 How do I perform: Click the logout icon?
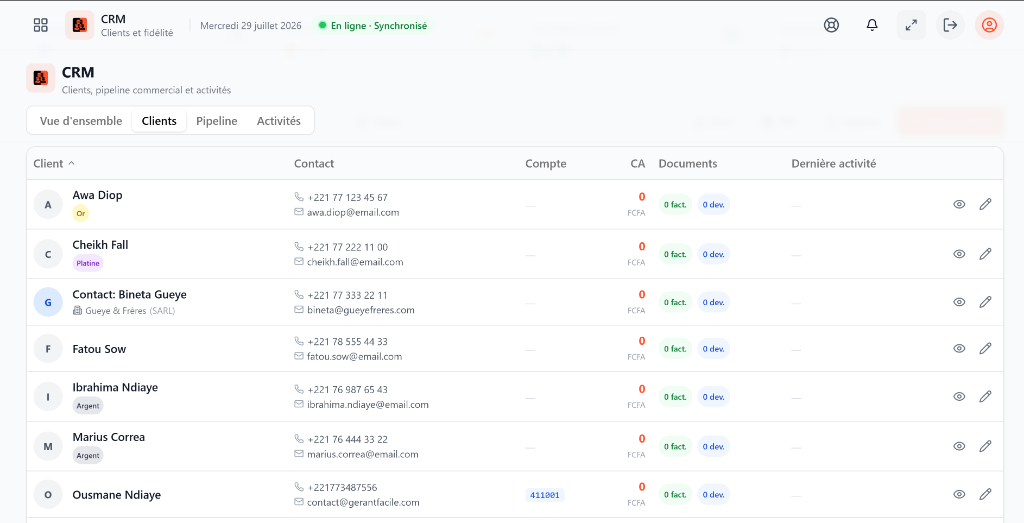[x=950, y=25]
